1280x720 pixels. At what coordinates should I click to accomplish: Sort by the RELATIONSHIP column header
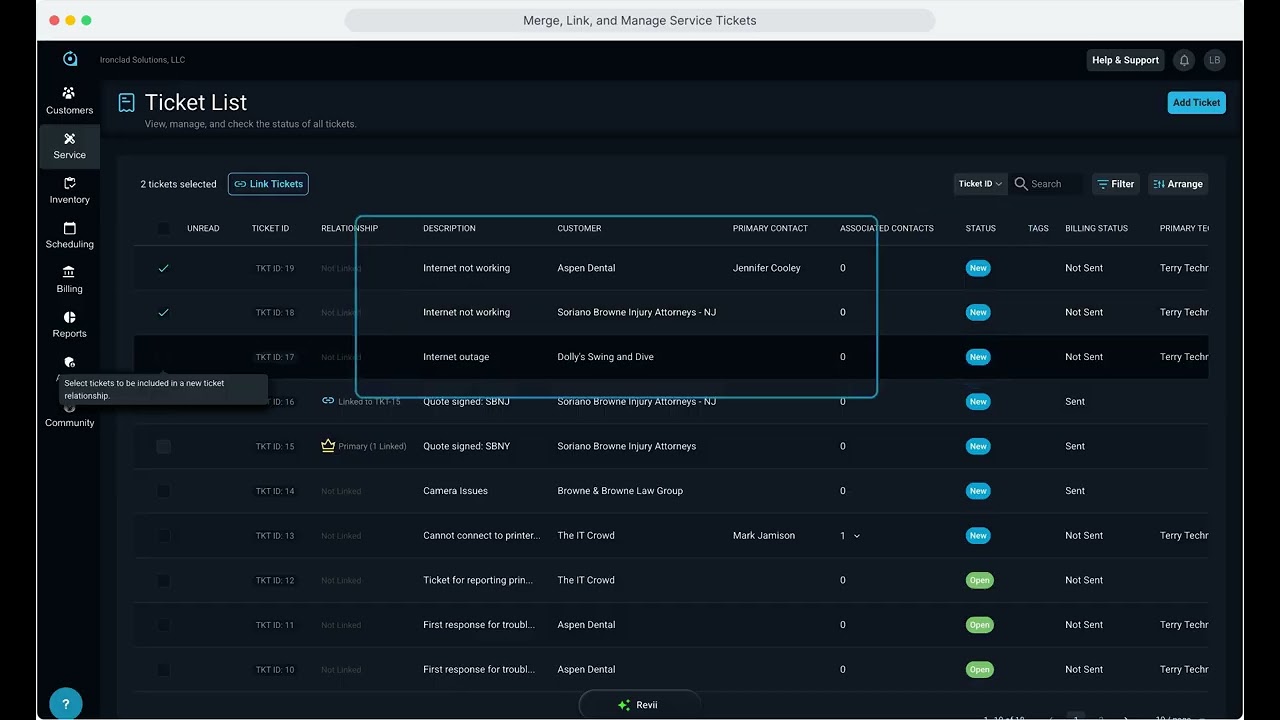coord(349,229)
